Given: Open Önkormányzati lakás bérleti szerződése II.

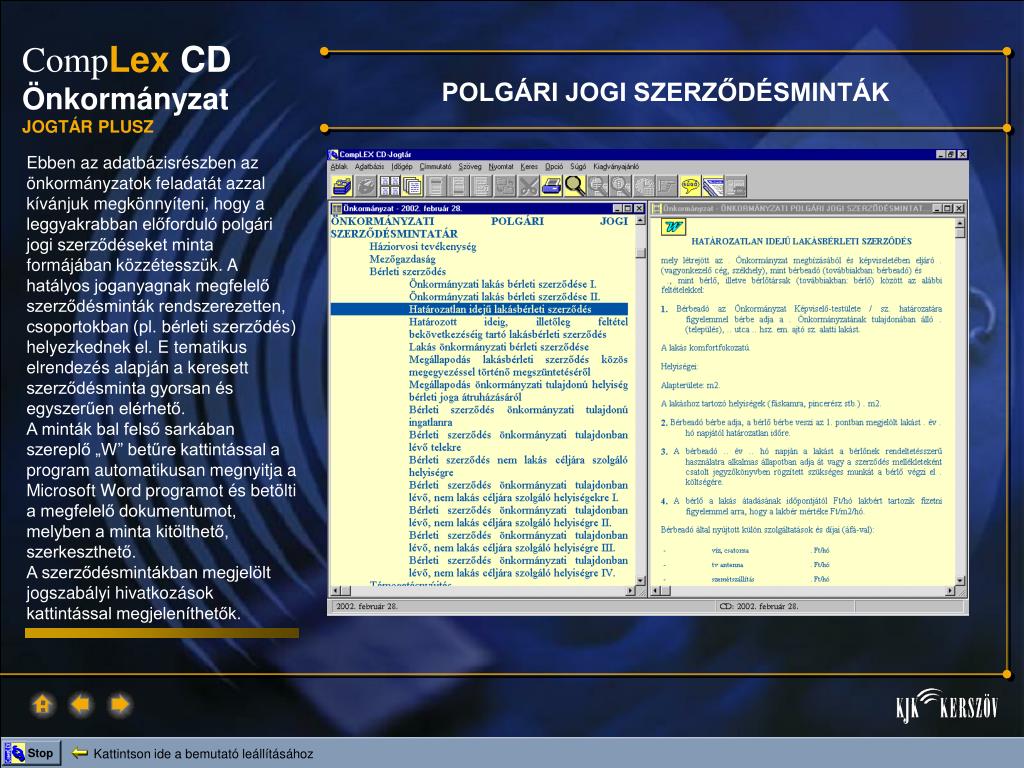Looking at the screenshot, I should (504, 296).
